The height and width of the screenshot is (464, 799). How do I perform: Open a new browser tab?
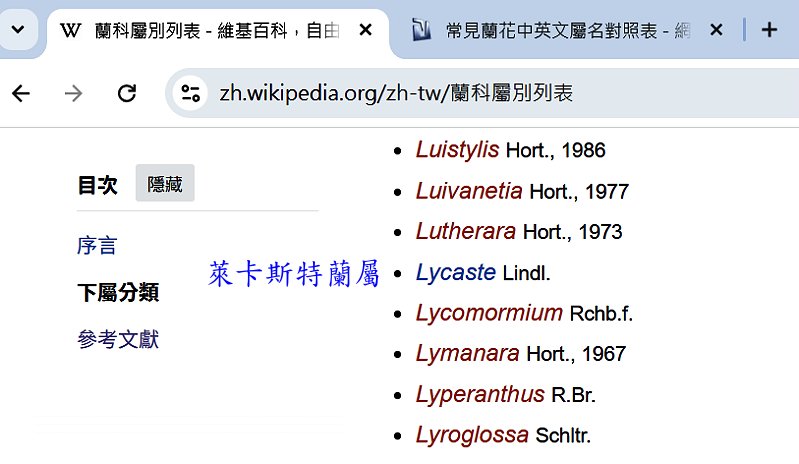click(769, 30)
